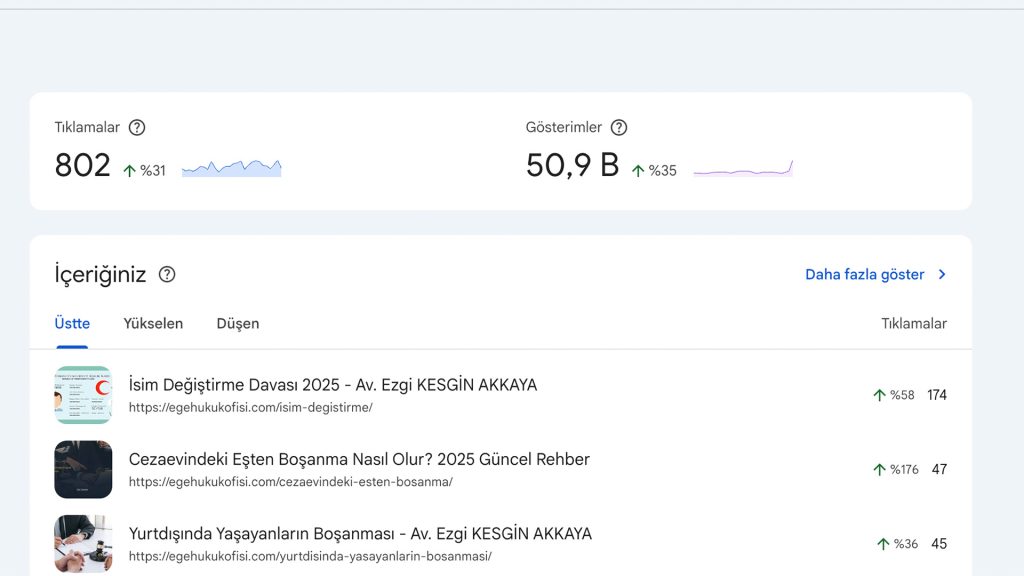Image resolution: width=1024 pixels, height=576 pixels.
Task: Open the help icon beside İçeriğiniz
Action: point(167,274)
